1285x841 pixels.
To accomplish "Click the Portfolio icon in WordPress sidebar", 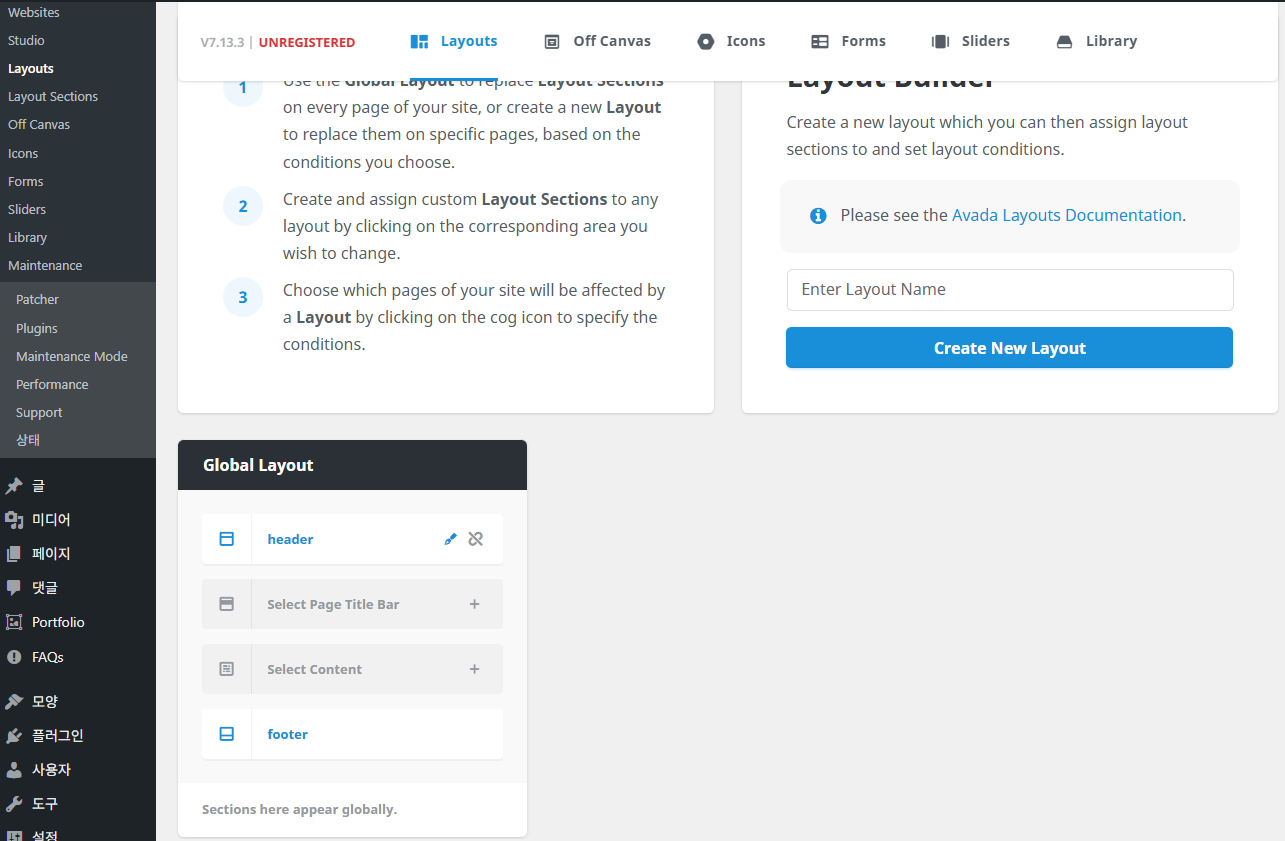I will click(x=14, y=622).
